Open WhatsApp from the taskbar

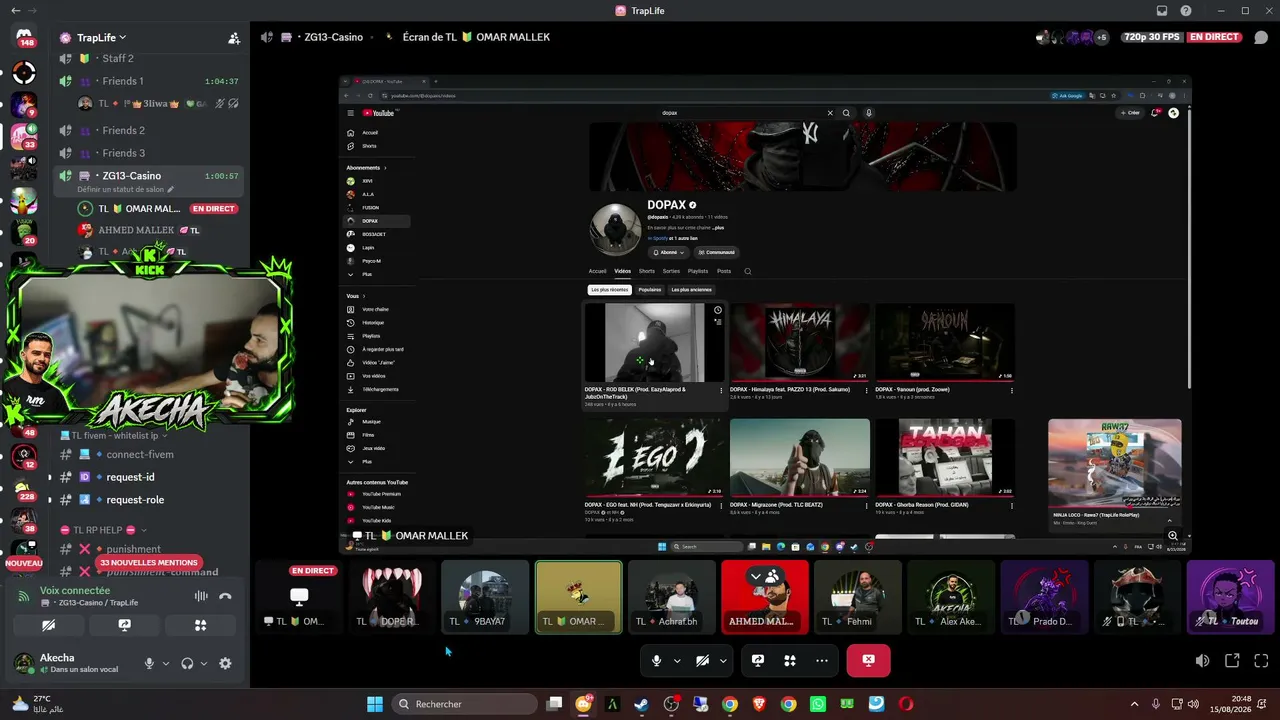pyautogui.click(x=818, y=704)
